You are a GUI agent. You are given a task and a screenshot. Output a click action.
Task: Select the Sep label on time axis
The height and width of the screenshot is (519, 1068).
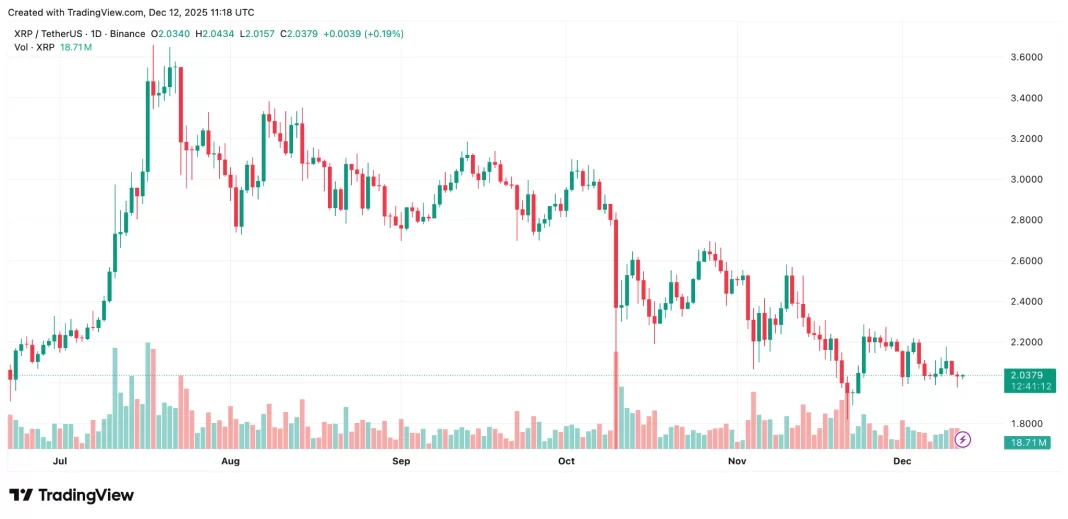401,461
